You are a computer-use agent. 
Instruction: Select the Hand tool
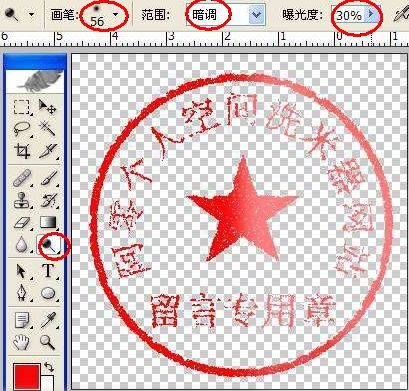click(22, 342)
